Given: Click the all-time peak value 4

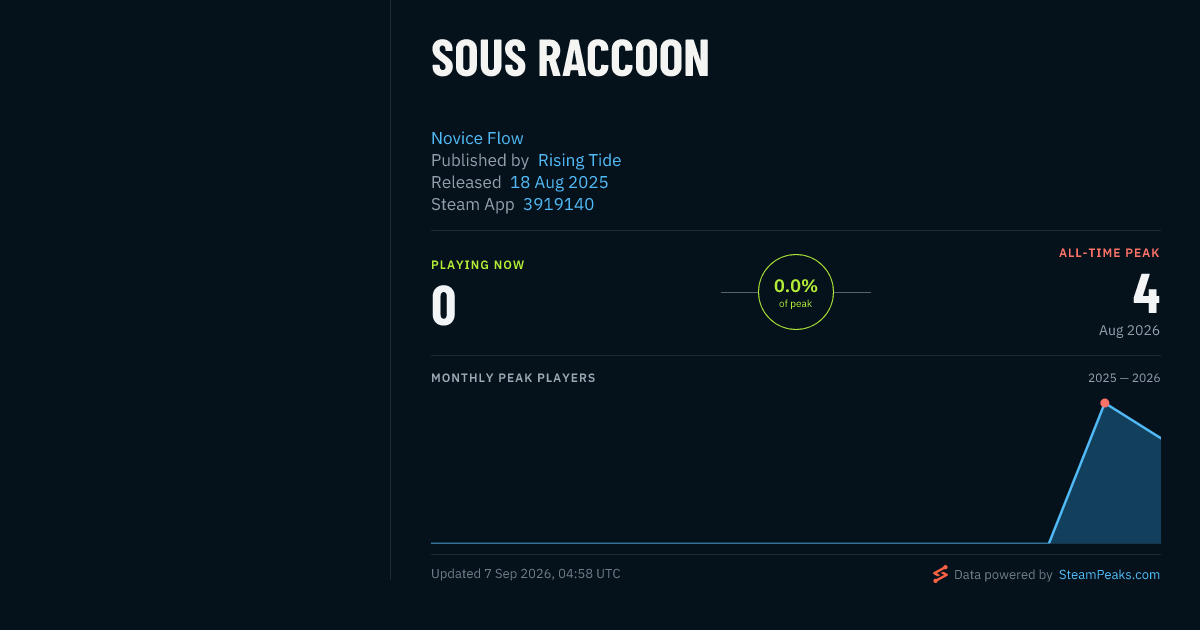Looking at the screenshot, I should [1146, 293].
